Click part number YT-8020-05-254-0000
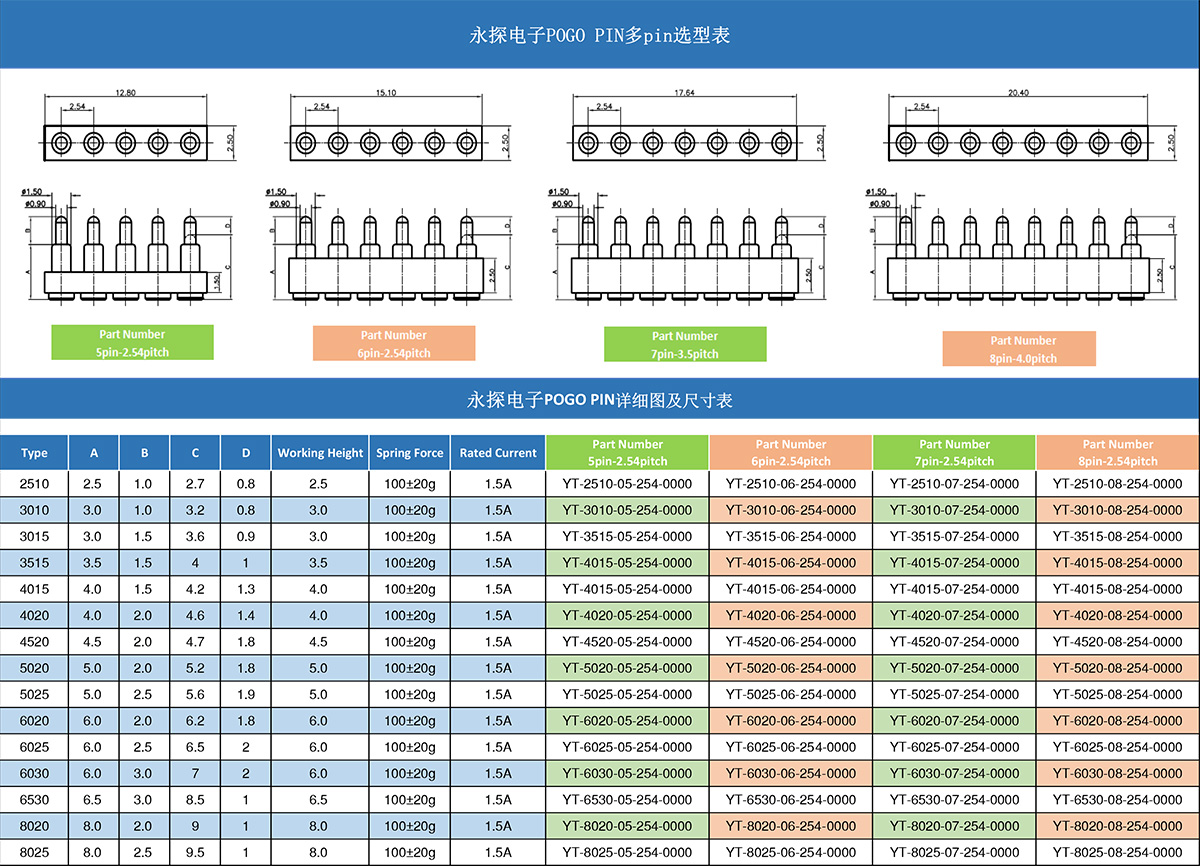Image resolution: width=1200 pixels, height=866 pixels. (627, 826)
